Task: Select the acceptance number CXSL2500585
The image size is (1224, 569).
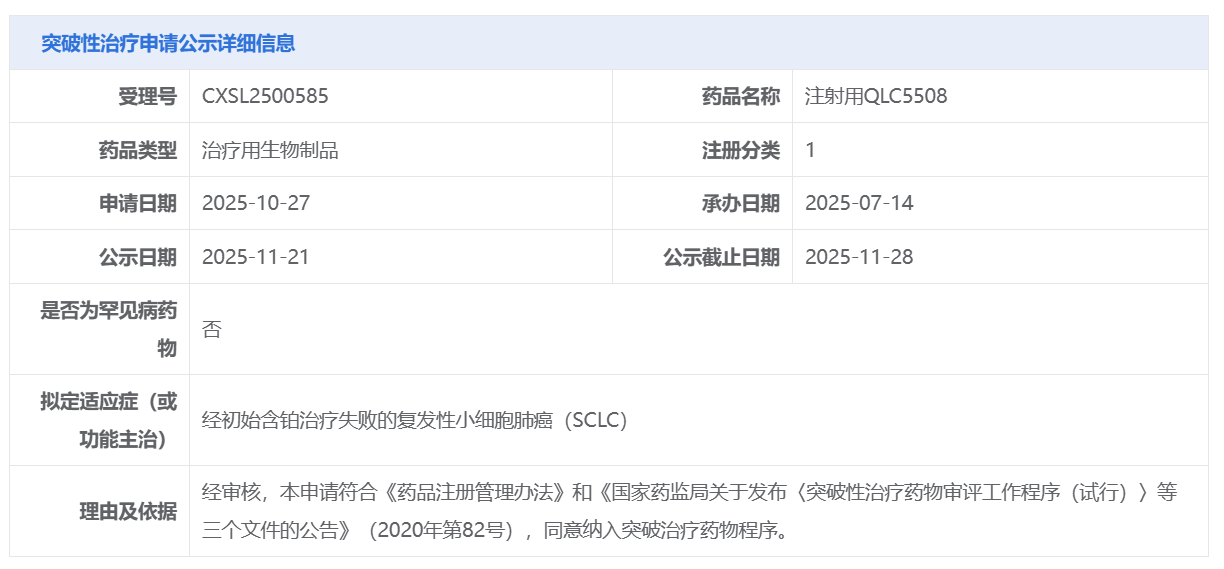Action: (265, 96)
